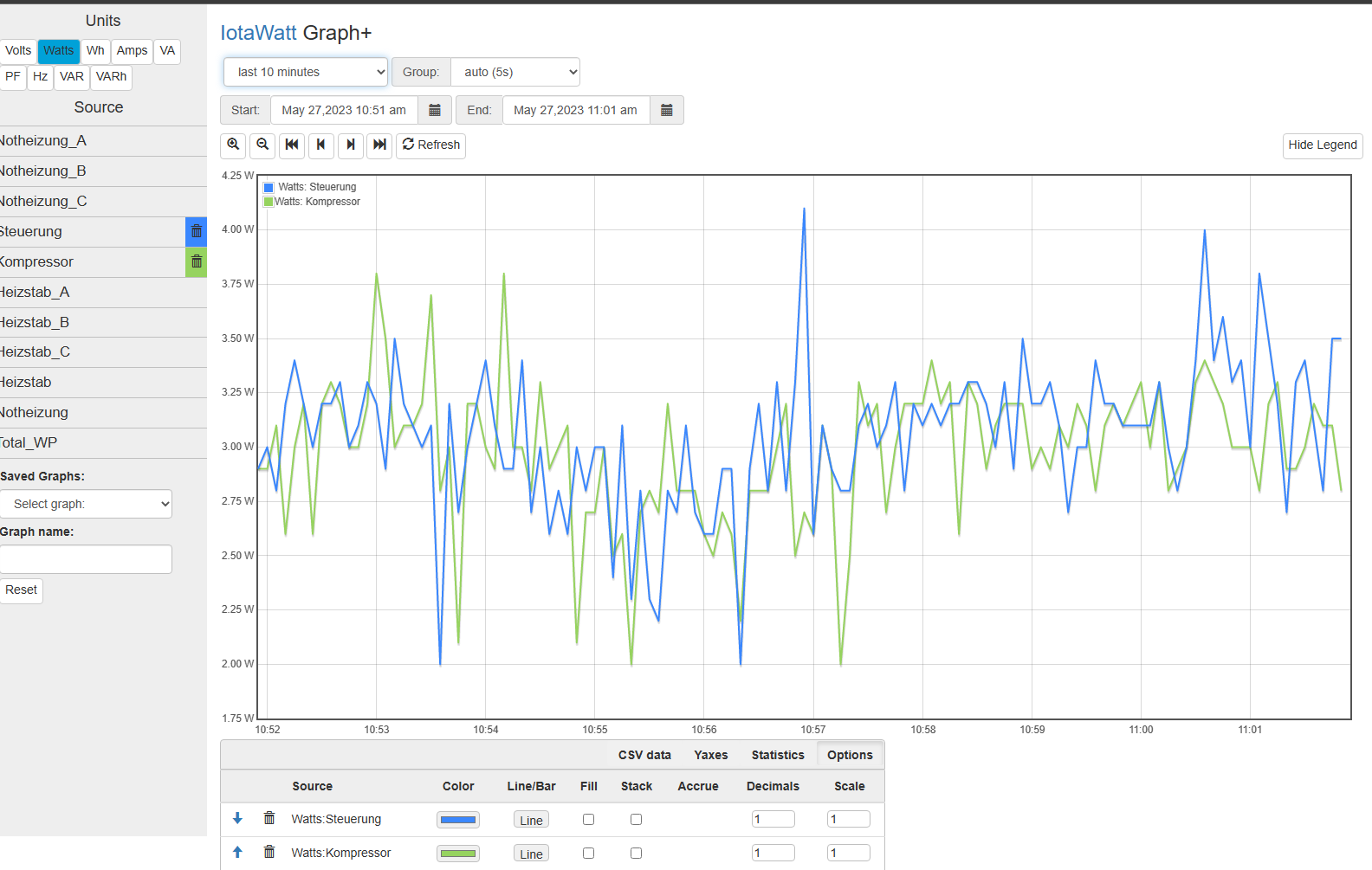This screenshot has height=870, width=1372.
Task: Add Heizstab_A source to graph
Action: click(x=103, y=293)
